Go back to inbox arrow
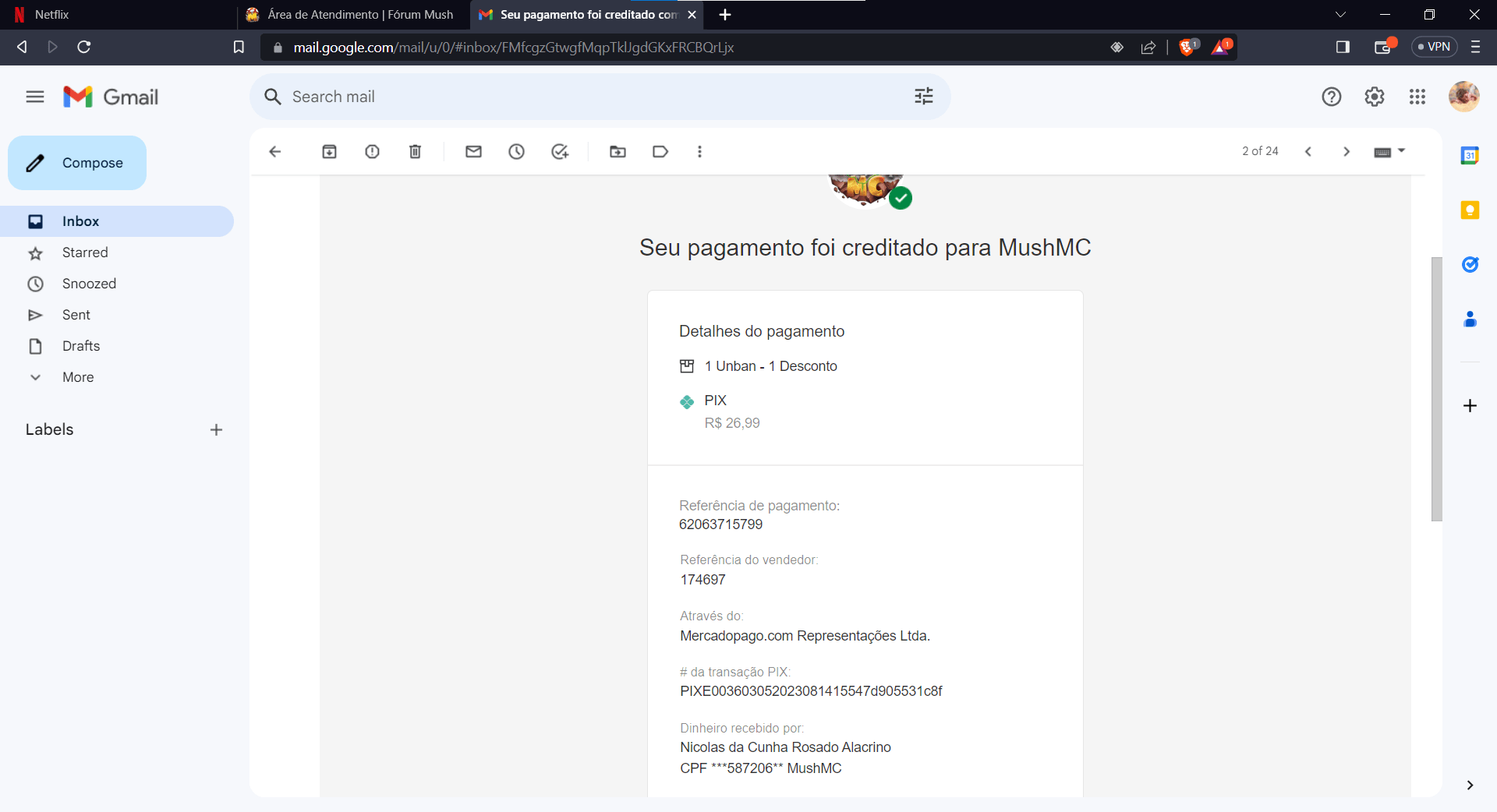This screenshot has width=1497, height=812. [274, 151]
